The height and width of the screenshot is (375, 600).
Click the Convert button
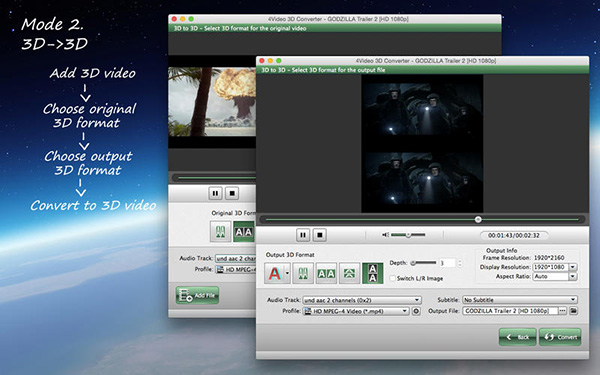(560, 337)
